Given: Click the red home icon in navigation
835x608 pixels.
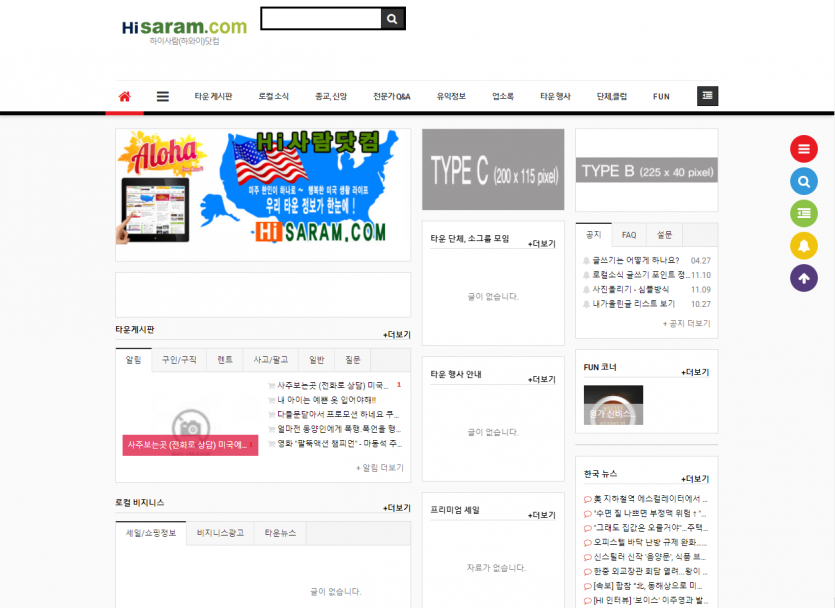Looking at the screenshot, I should point(124,97).
